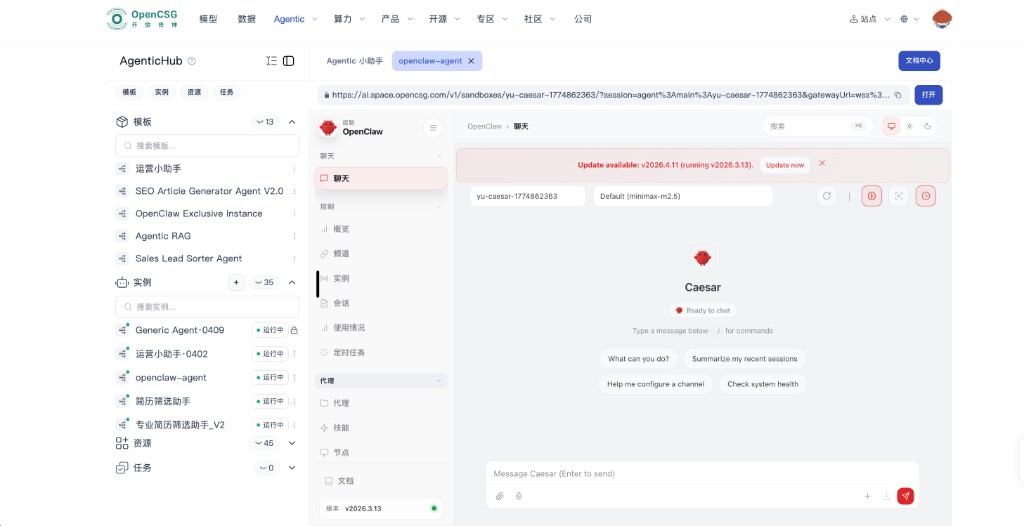Switch to Agentic 小助手 tab
Screen dimensions: 1024x526
pos(355,61)
